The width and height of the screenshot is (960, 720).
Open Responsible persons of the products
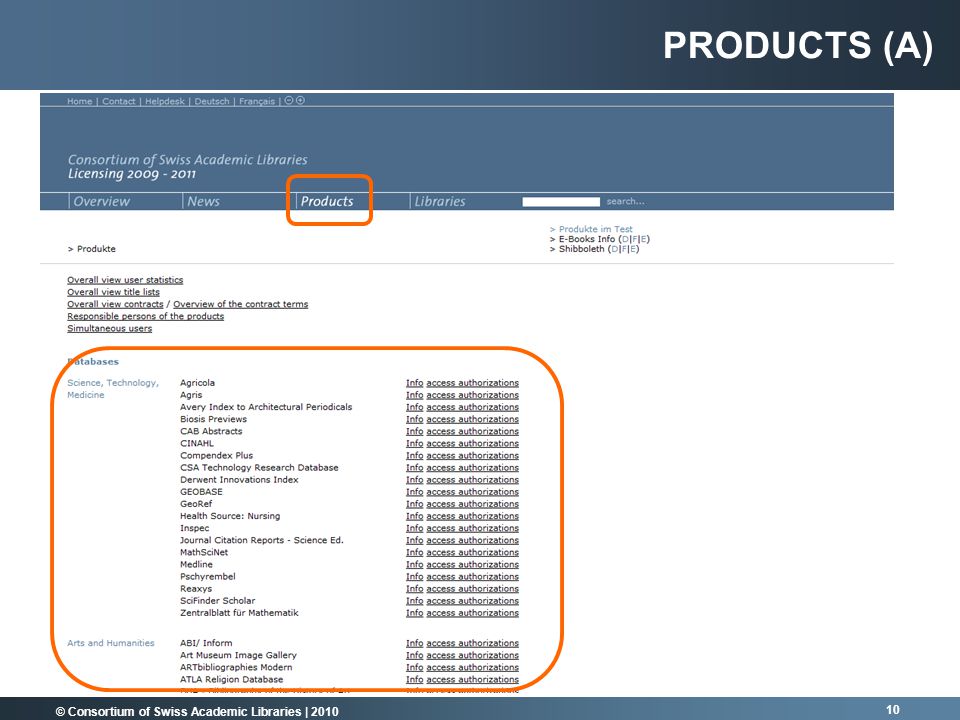(x=146, y=317)
